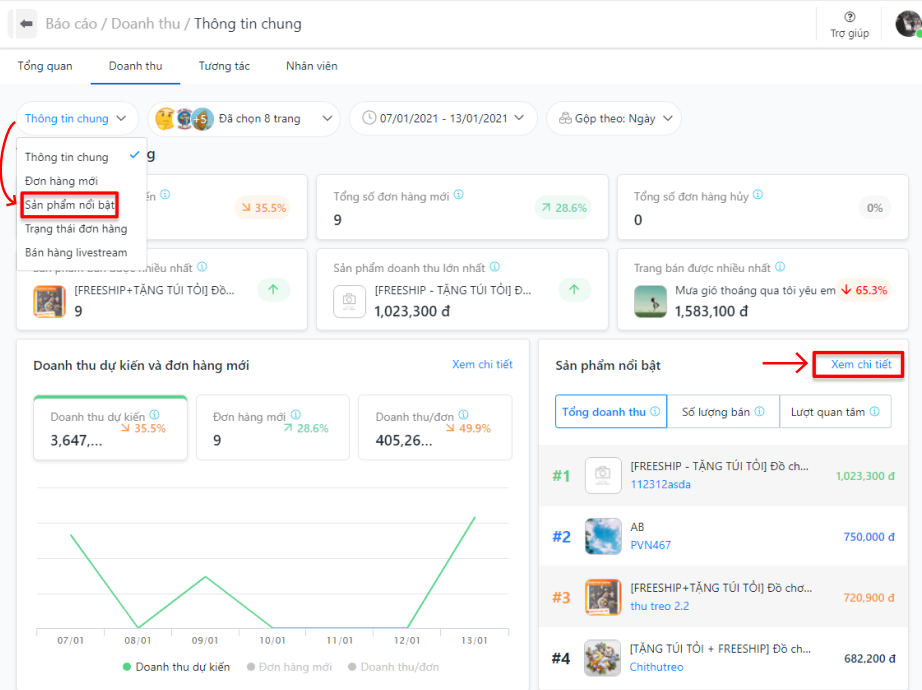Click the page avatars group in page selector
This screenshot has width=922, height=690.
click(185, 119)
